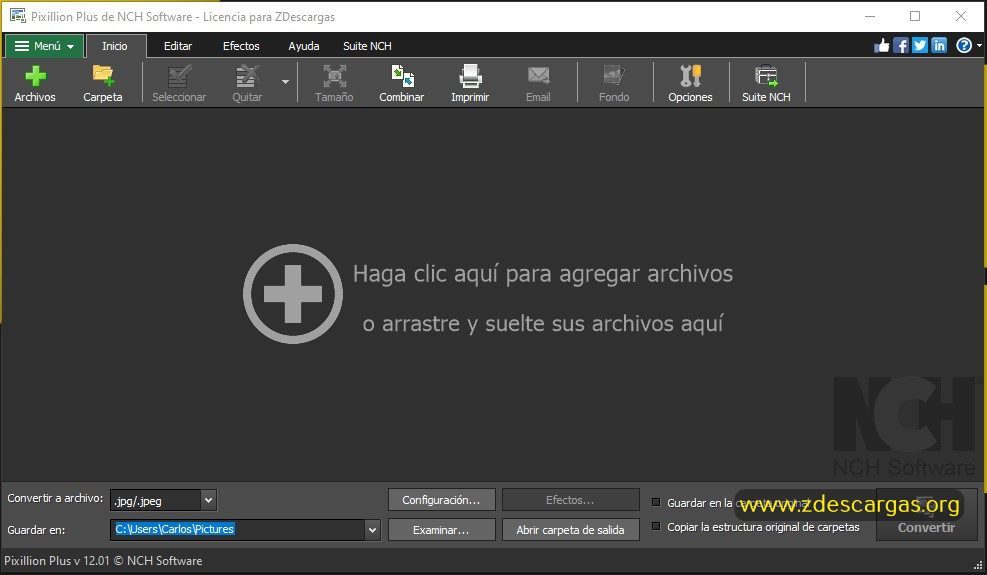Open the Twitter share icon
Image resolution: width=987 pixels, height=575 pixels.
click(x=920, y=45)
